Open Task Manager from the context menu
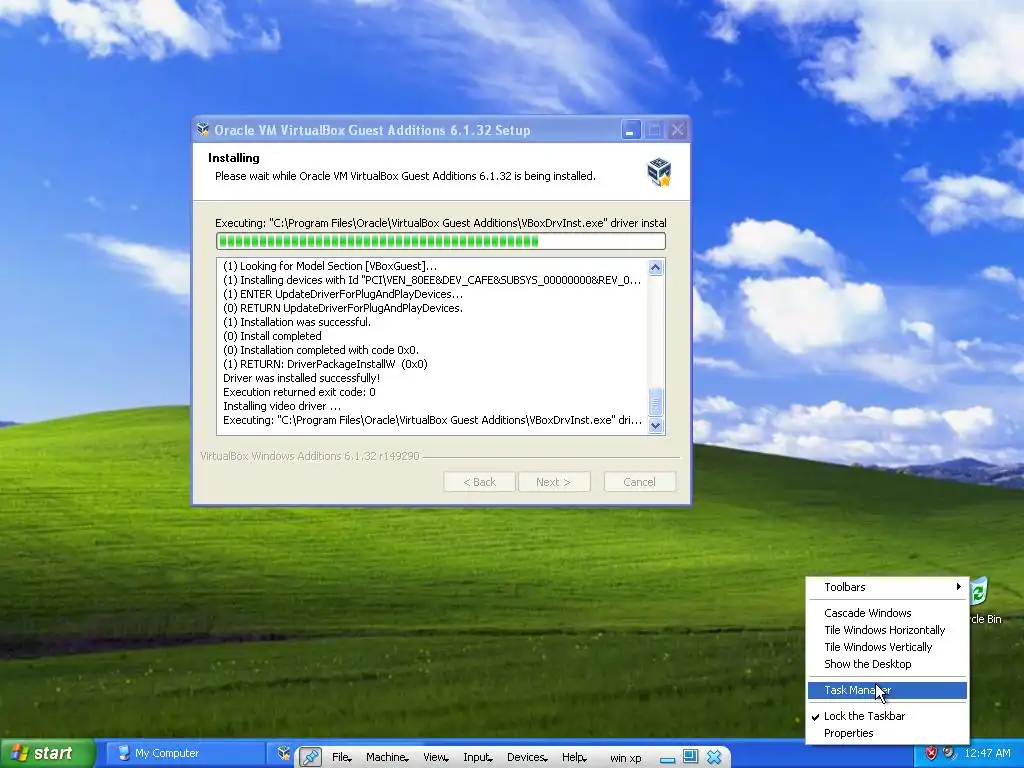 887,690
